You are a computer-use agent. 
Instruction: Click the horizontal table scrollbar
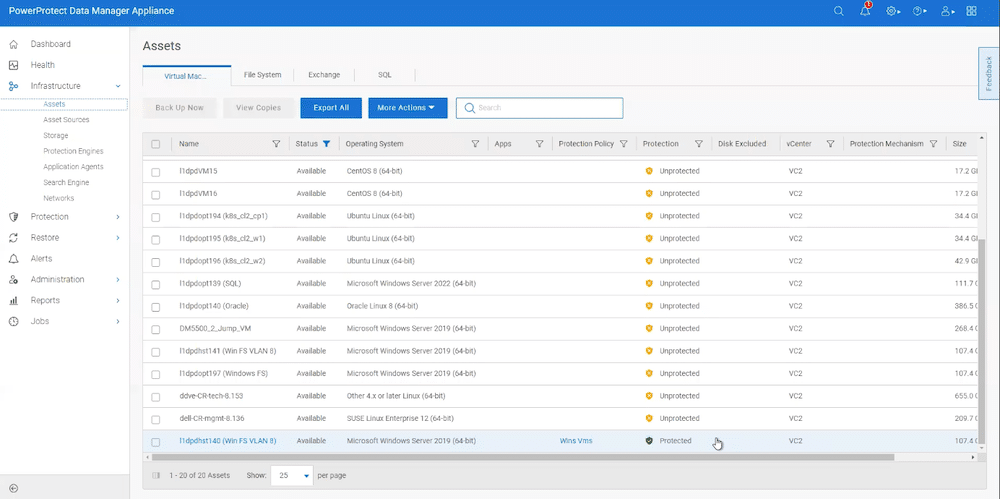click(523, 457)
